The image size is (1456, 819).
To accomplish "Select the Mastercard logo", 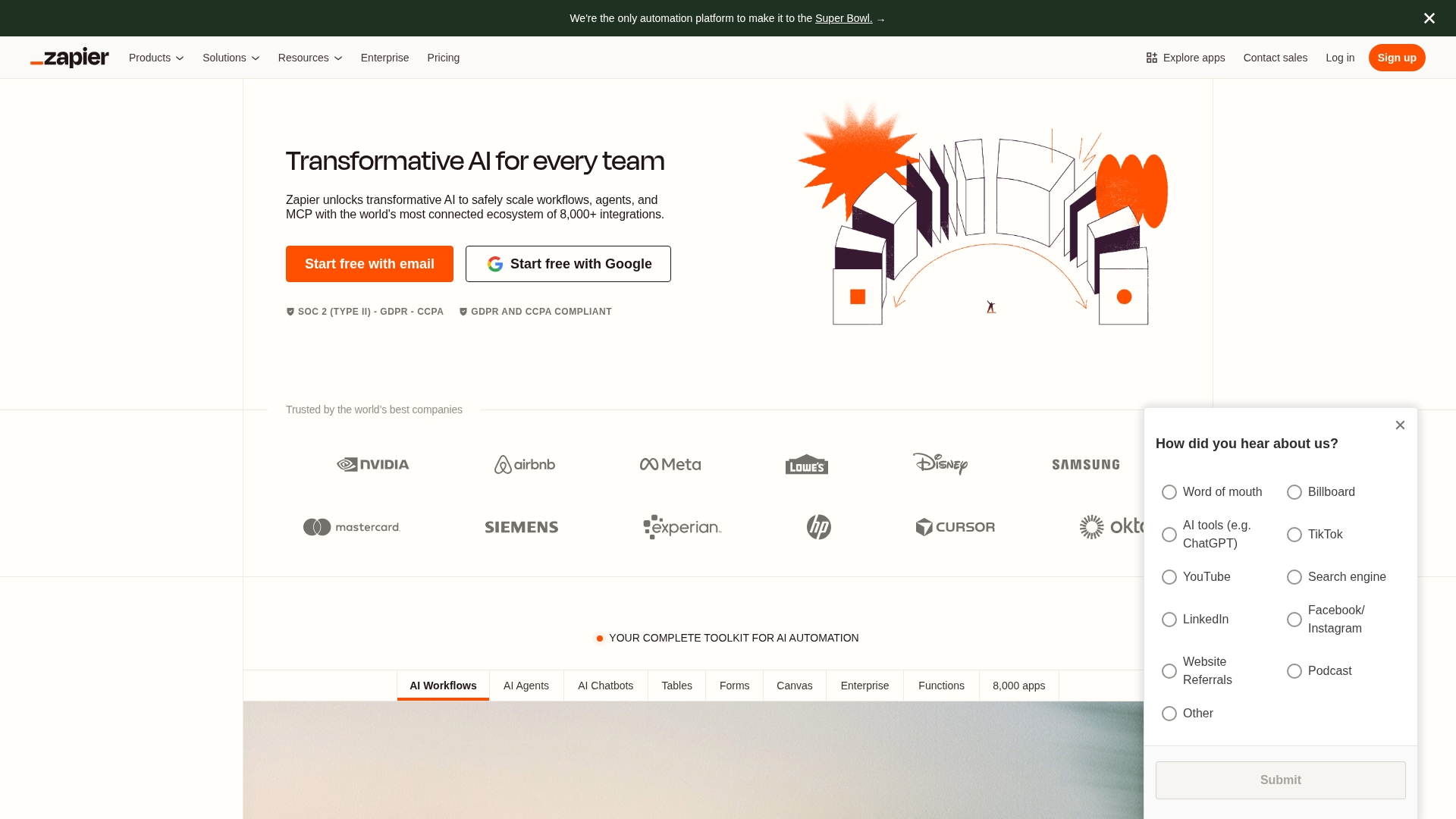I will 351,526.
